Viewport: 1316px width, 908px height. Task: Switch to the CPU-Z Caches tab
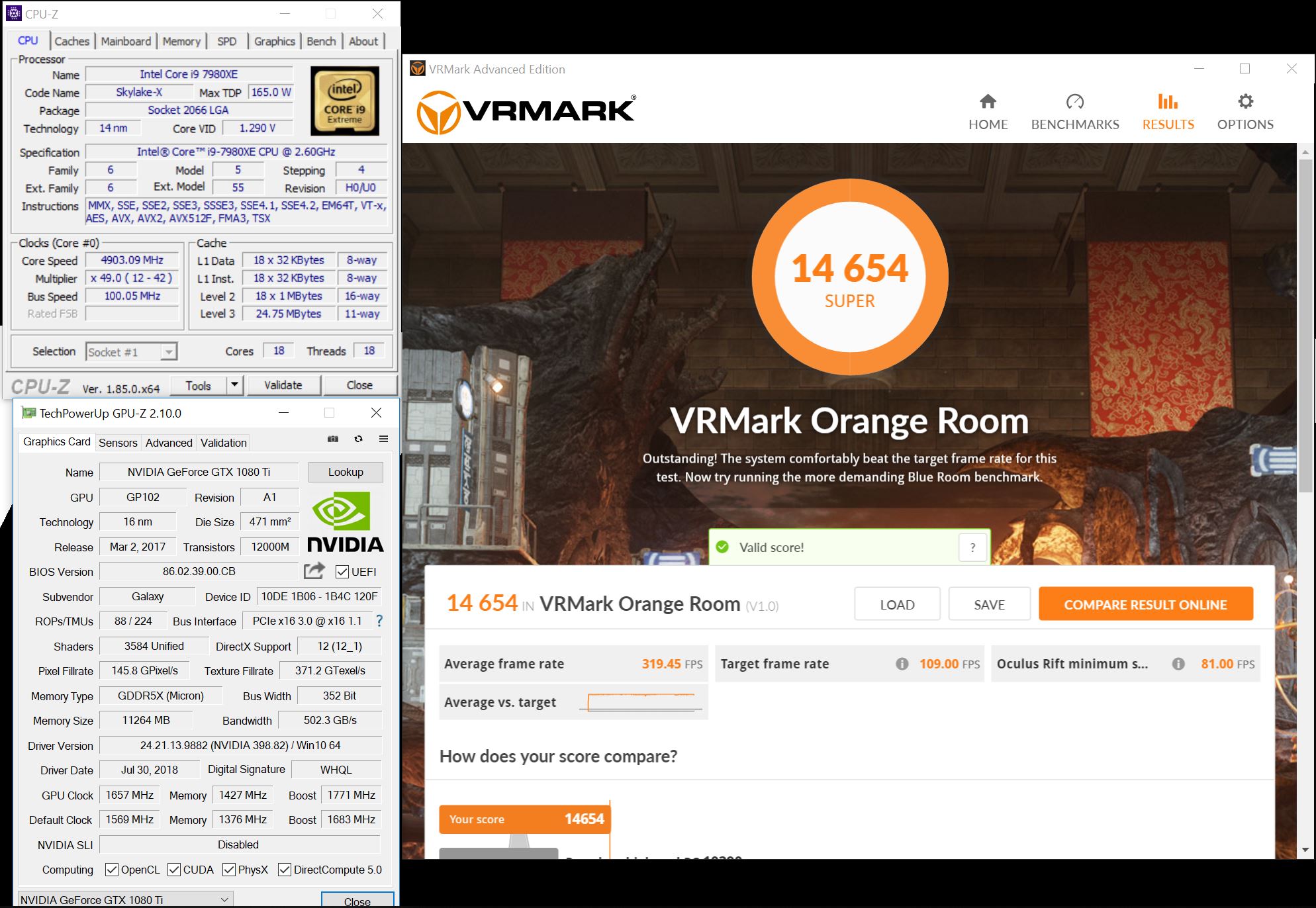(71, 41)
